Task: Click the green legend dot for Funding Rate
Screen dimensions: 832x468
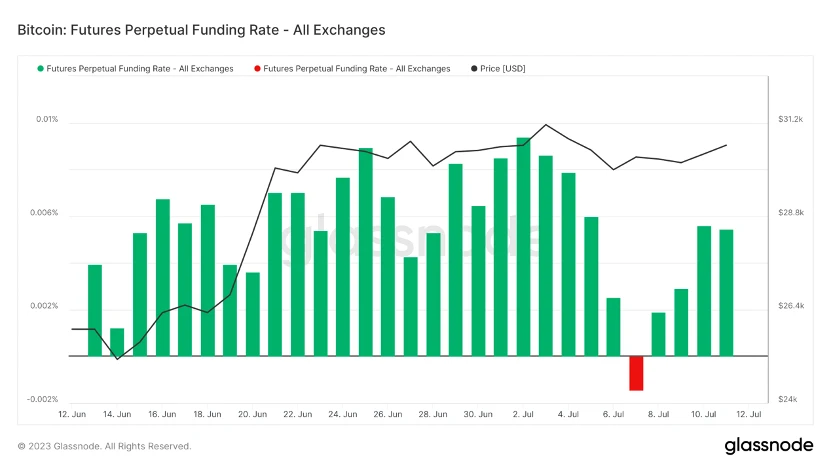Action: (x=41, y=69)
